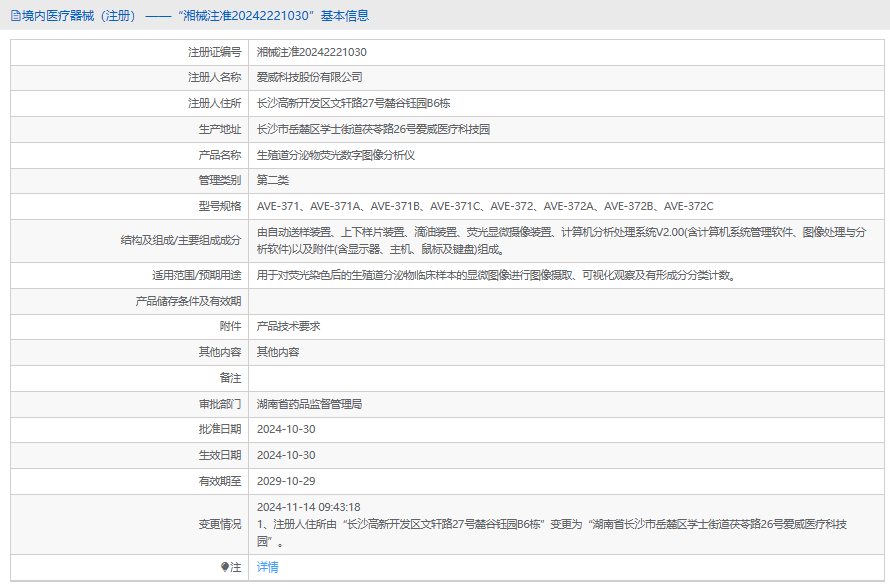The image size is (890, 586).
Task: Select the header title 境内医疗器械（注册）
Action: (x=79, y=16)
